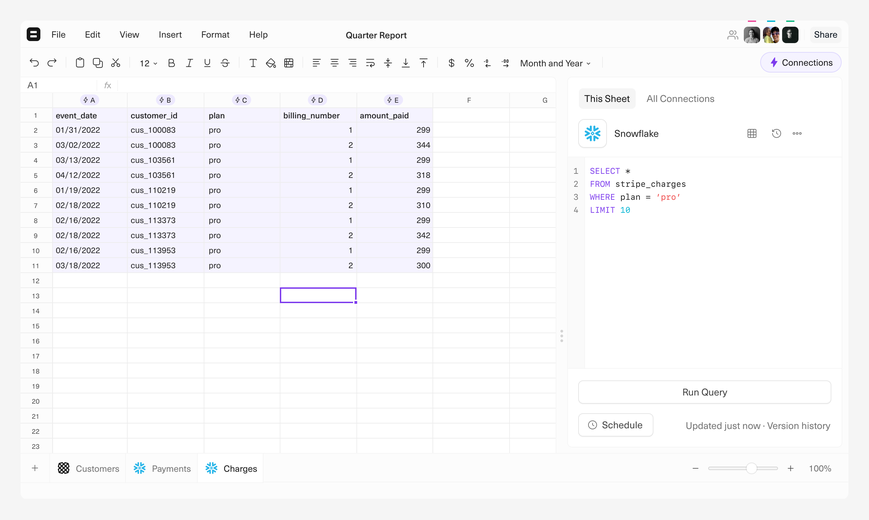Click the query history clock icon
The image size is (869, 520).
coord(776,134)
